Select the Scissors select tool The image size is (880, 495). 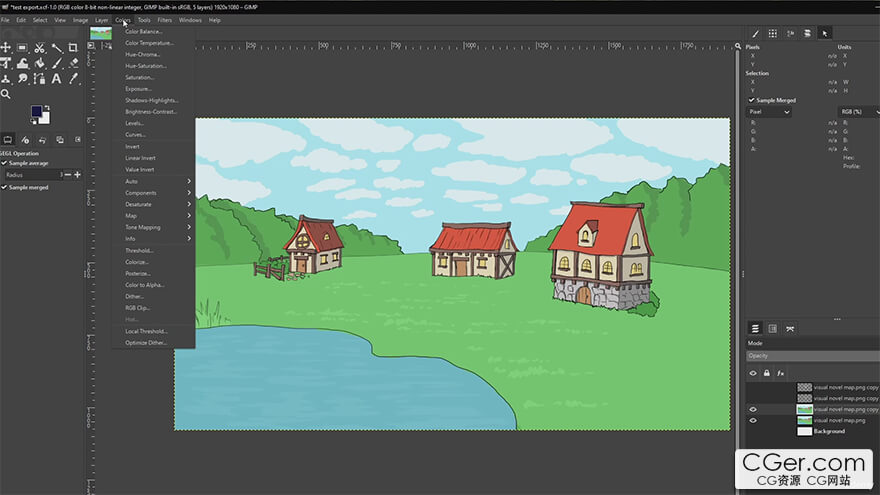tap(39, 48)
